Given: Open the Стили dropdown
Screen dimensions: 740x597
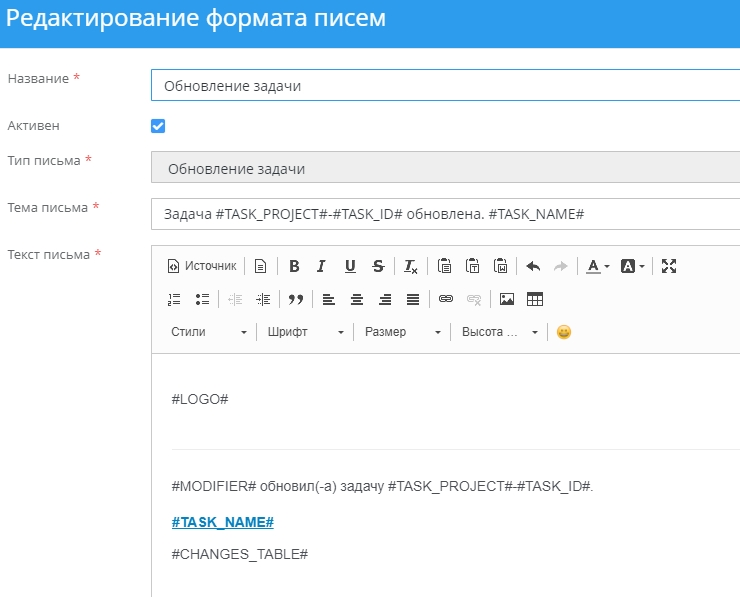Looking at the screenshot, I should (x=208, y=332).
